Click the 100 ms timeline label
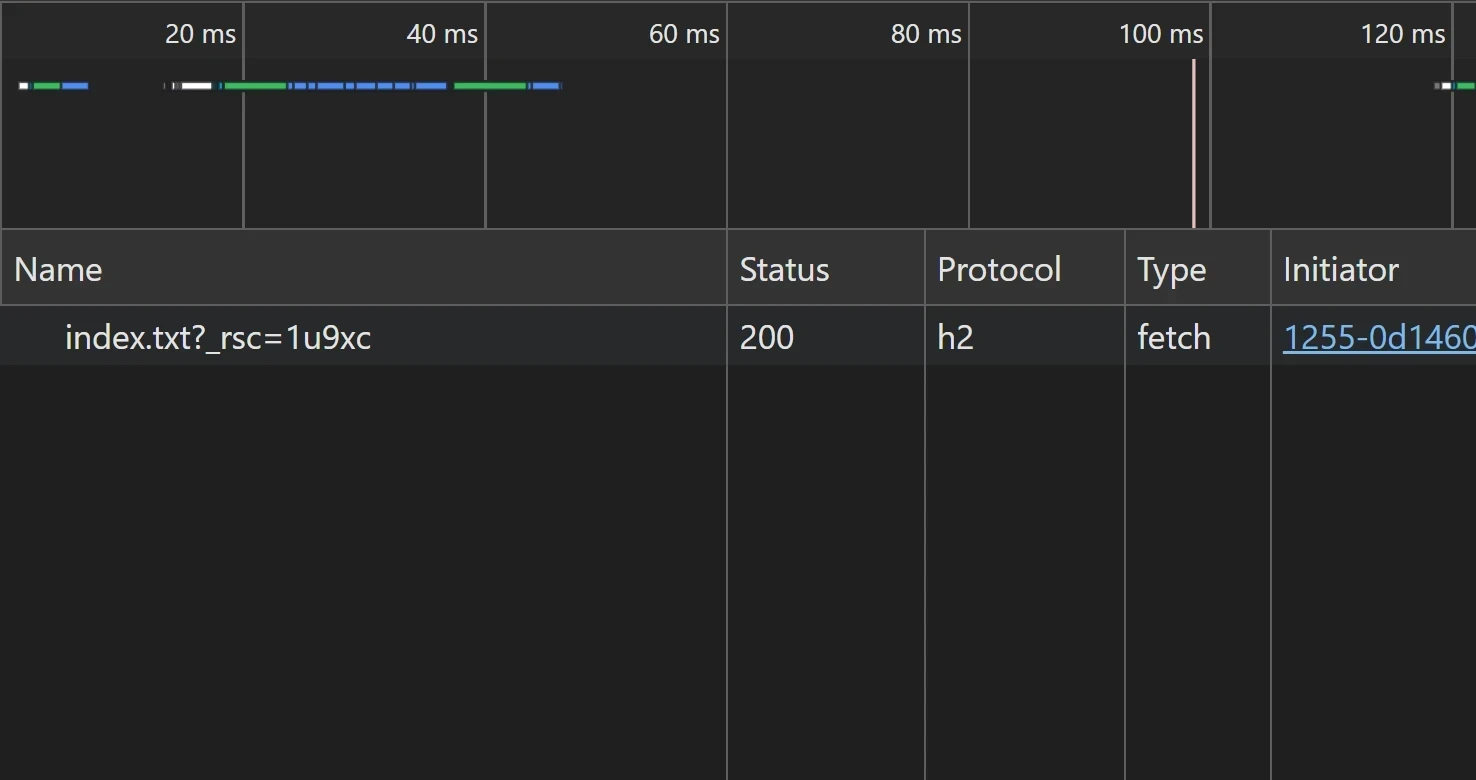 (x=1160, y=34)
